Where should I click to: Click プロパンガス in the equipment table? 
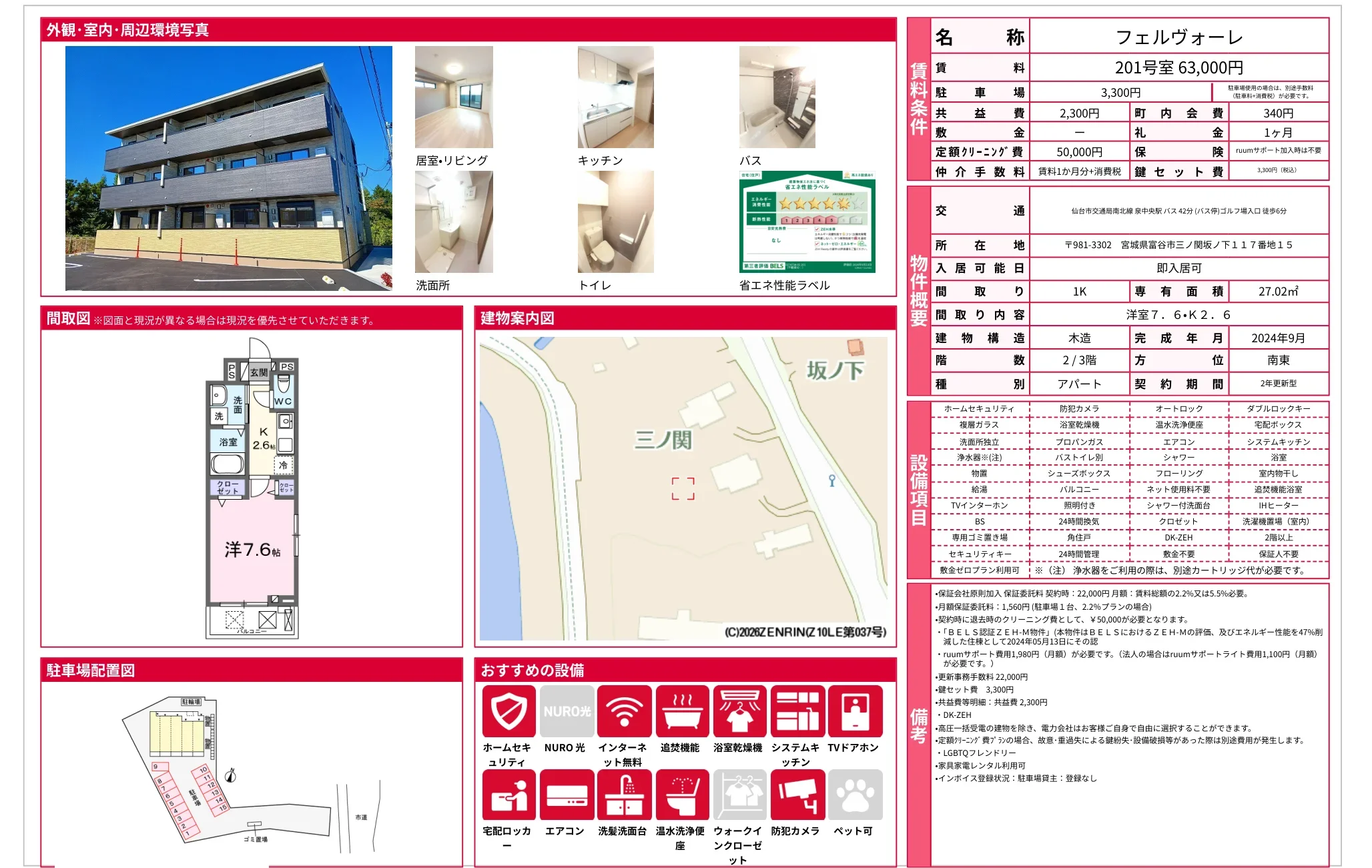tap(1079, 442)
